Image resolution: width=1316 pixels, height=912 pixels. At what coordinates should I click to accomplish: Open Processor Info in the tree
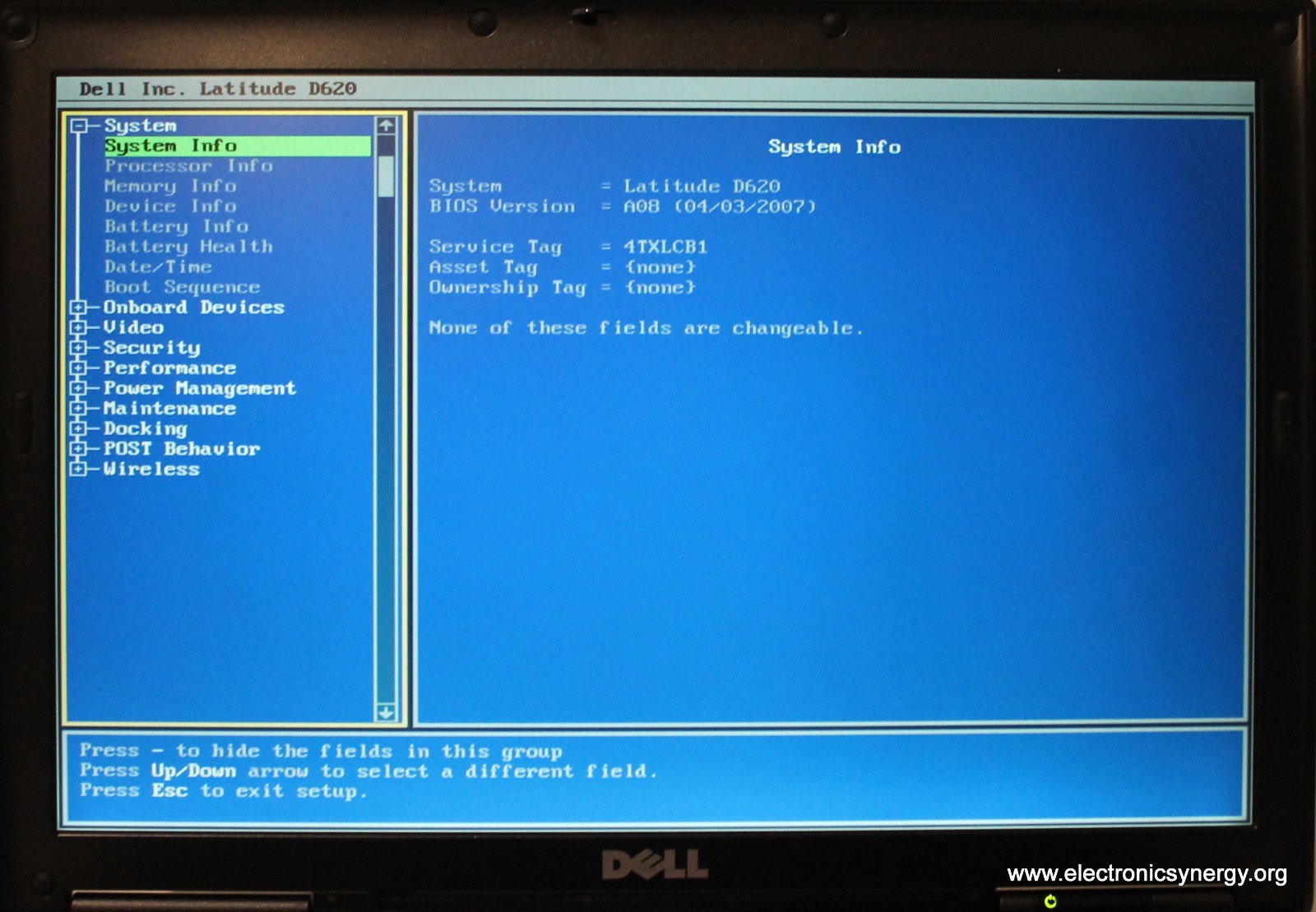click(x=188, y=166)
